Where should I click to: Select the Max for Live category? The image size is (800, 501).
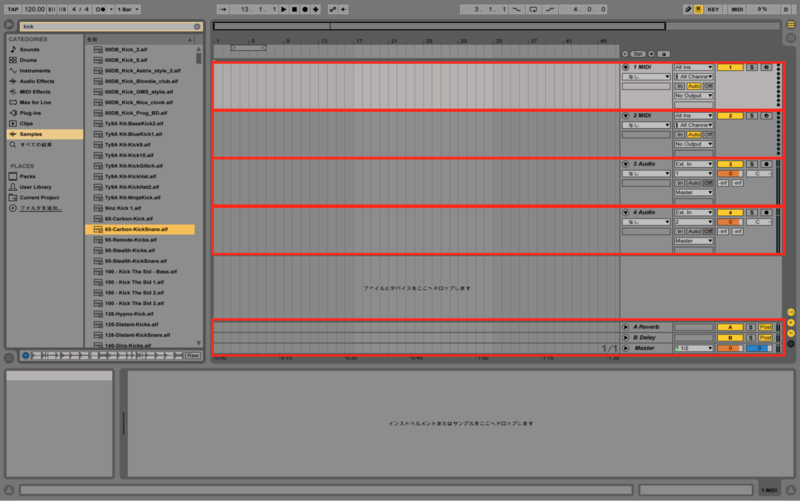[35, 103]
